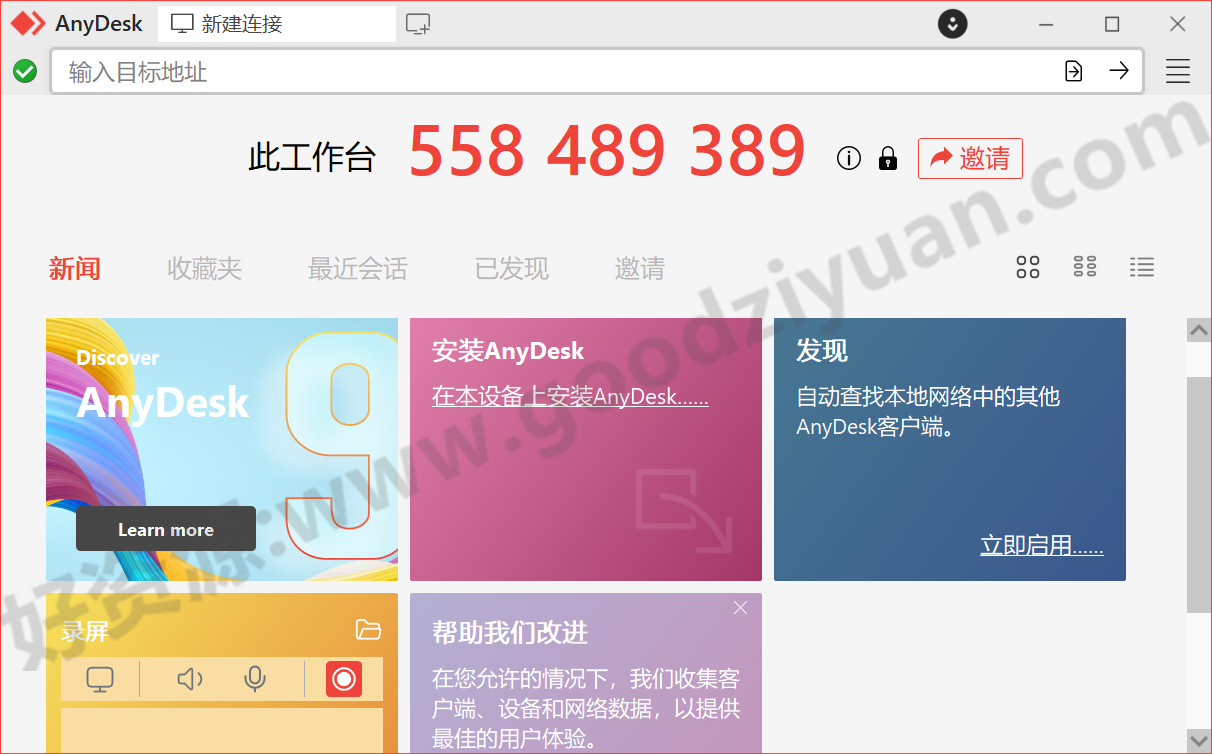
Task: Click the 立即启用 link on the 发现 card
Action: tap(1042, 545)
